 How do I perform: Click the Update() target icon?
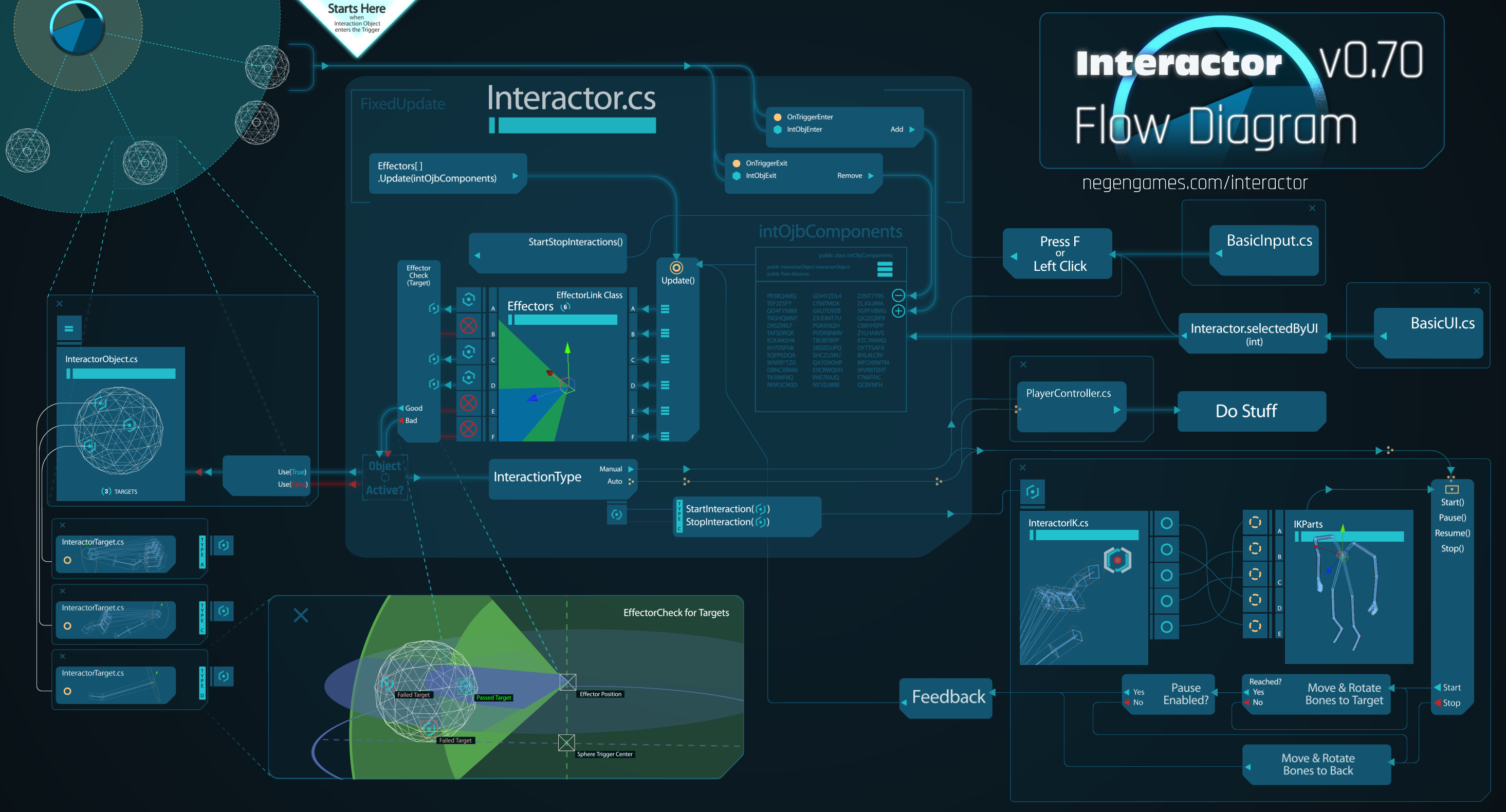pos(677,269)
